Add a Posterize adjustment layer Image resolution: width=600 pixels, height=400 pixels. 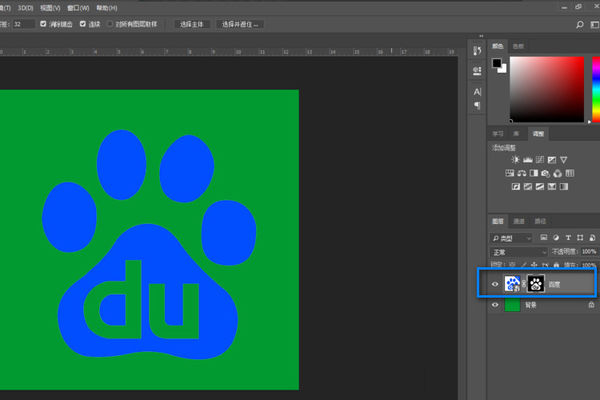(x=528, y=187)
